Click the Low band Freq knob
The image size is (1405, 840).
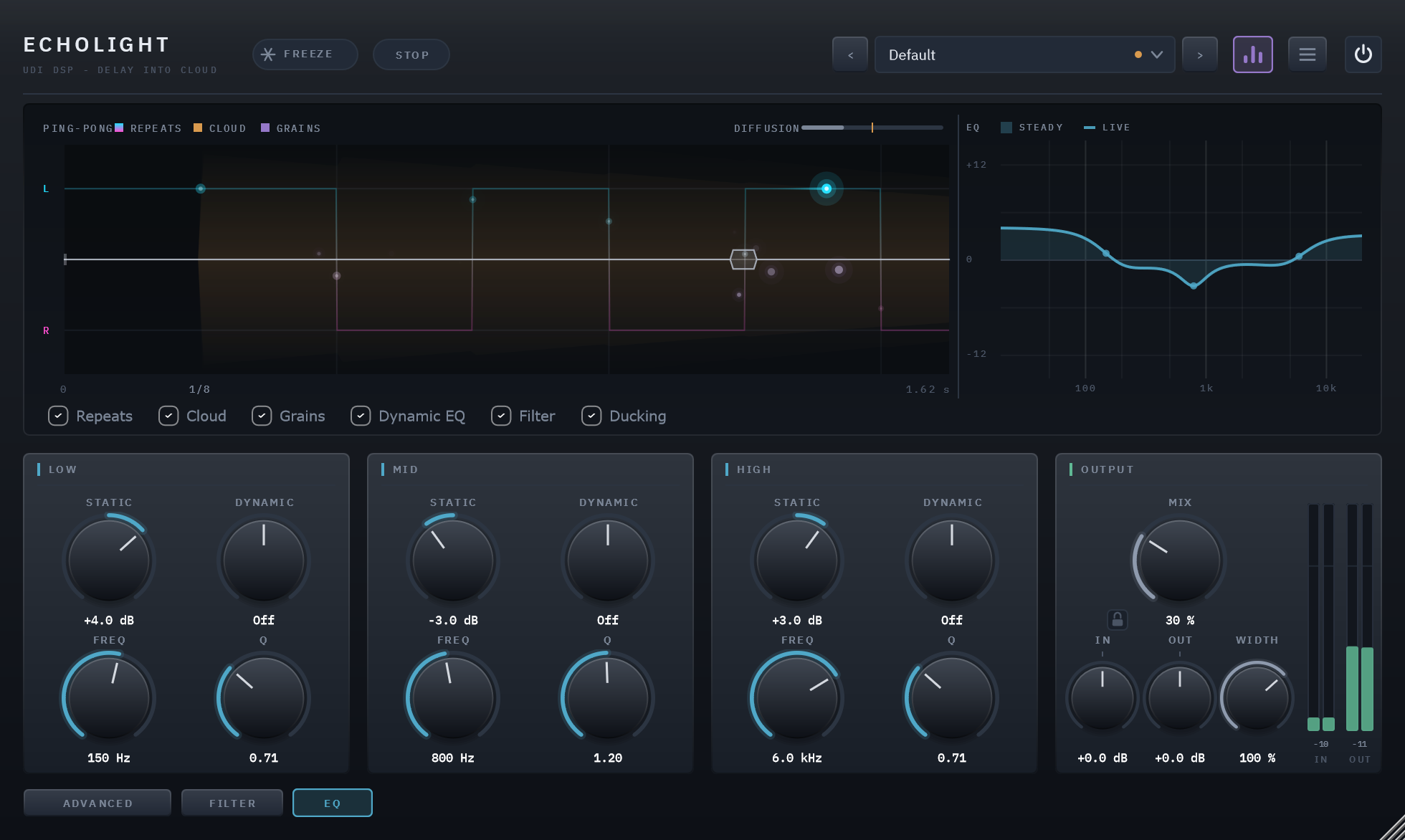click(109, 697)
